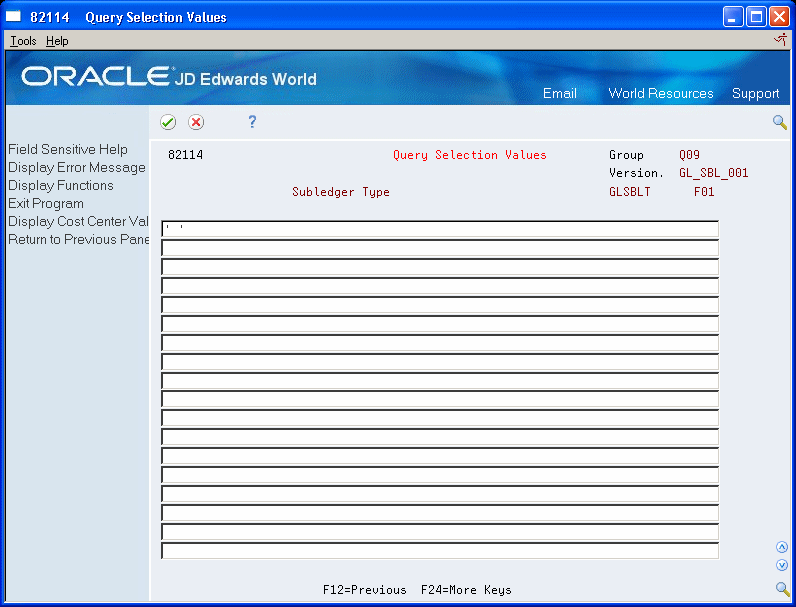Open the Email link

coord(559,93)
